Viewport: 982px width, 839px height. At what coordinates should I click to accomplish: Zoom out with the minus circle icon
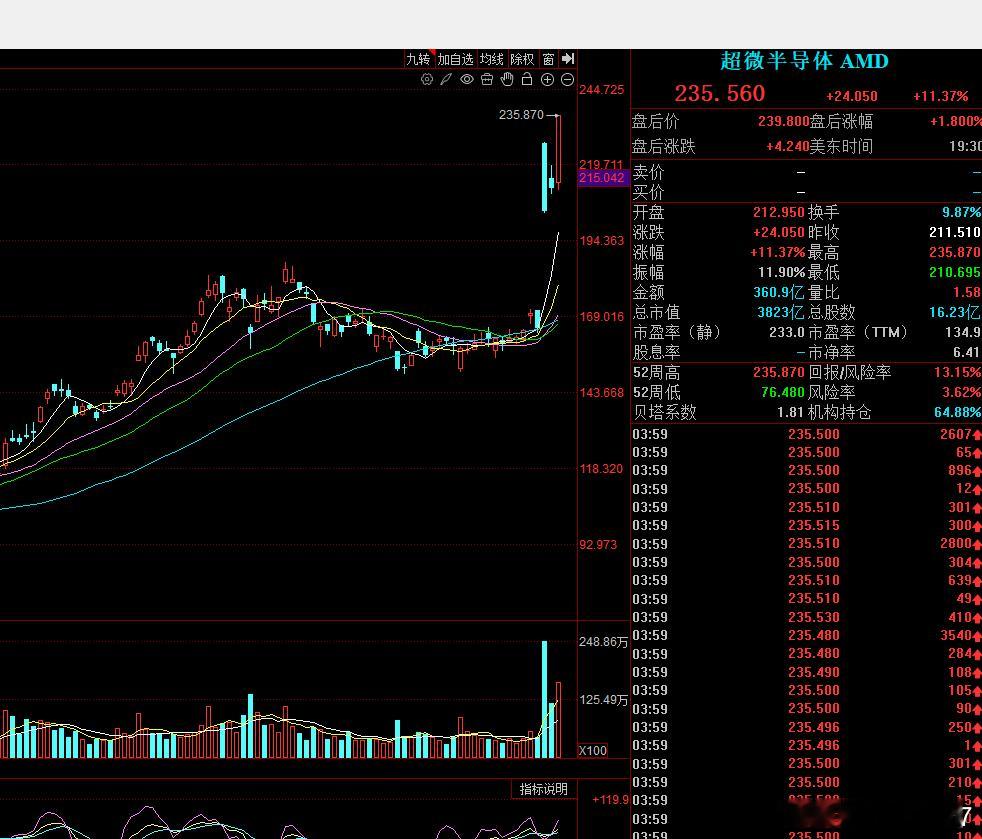[x=567, y=80]
